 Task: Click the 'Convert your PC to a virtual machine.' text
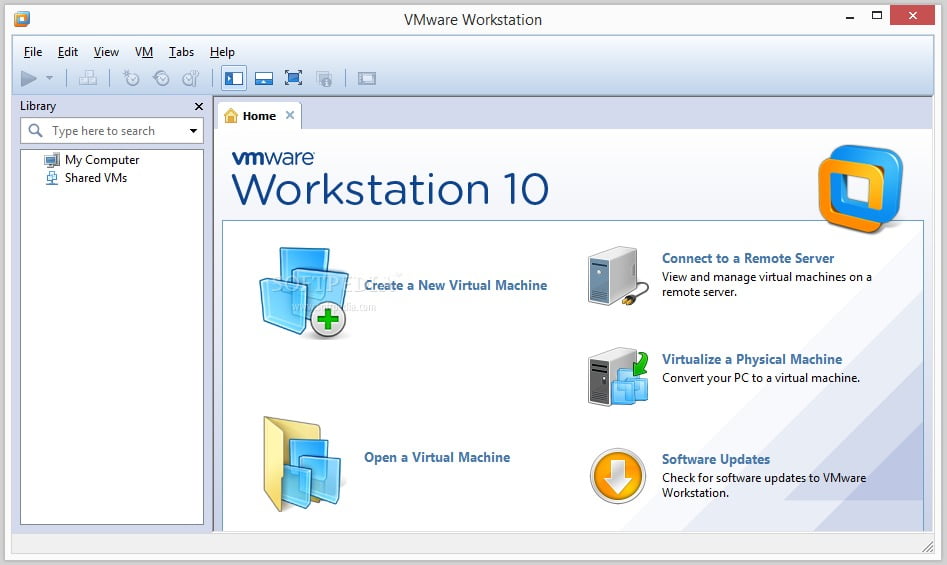pos(760,378)
